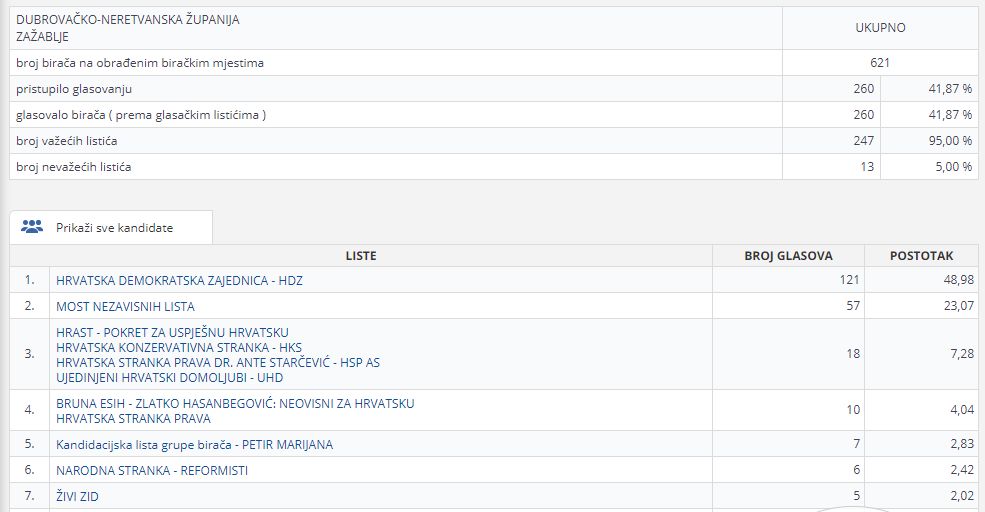Select the broj nevažećih listića row label
The image size is (985, 512).
click(74, 167)
